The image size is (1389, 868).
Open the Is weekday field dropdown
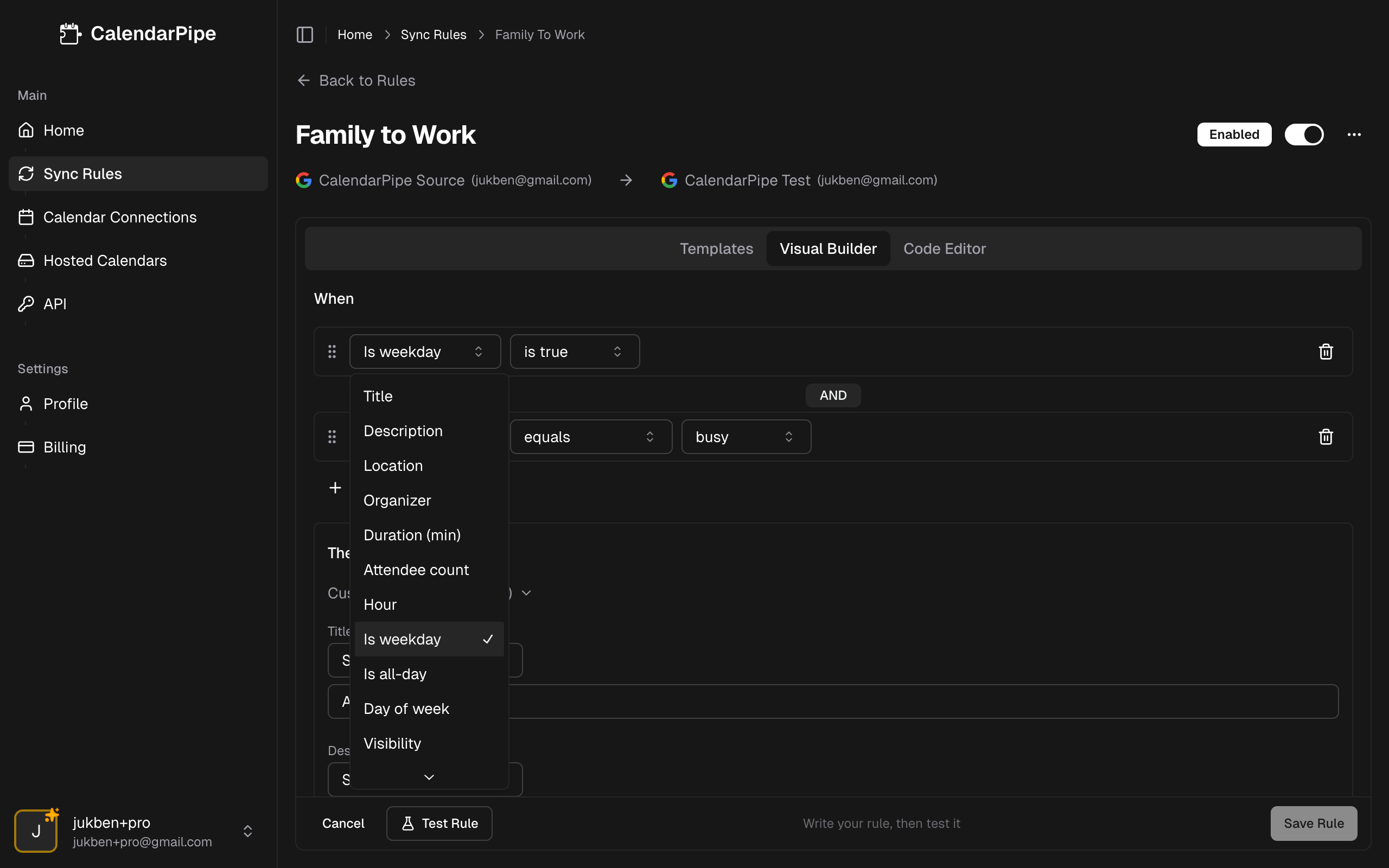coord(425,352)
